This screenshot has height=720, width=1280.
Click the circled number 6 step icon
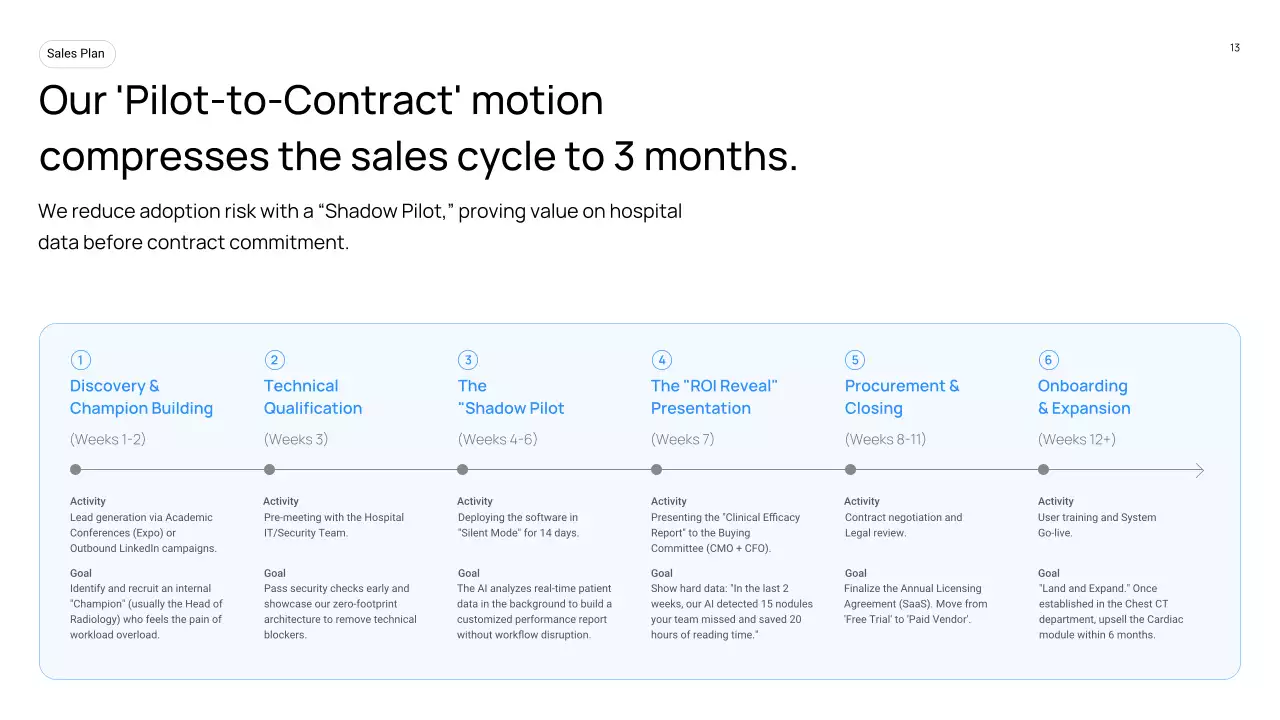click(1048, 360)
